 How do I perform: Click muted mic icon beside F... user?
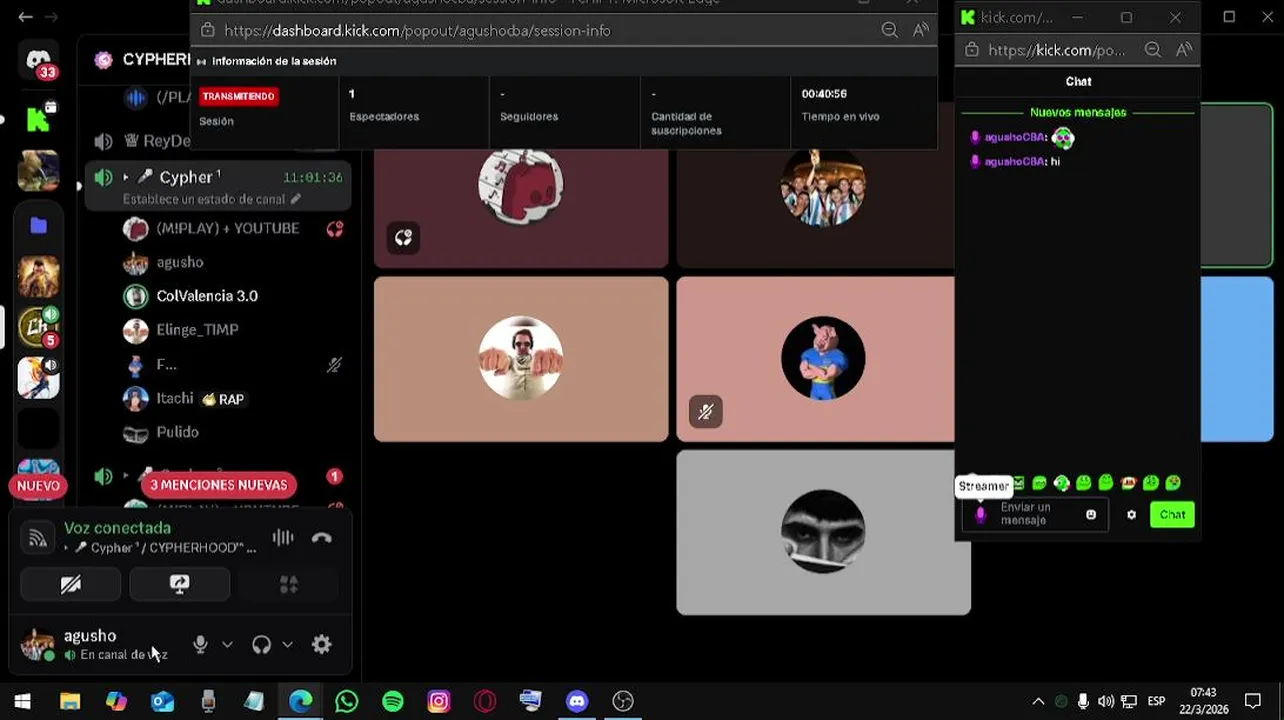tap(334, 365)
